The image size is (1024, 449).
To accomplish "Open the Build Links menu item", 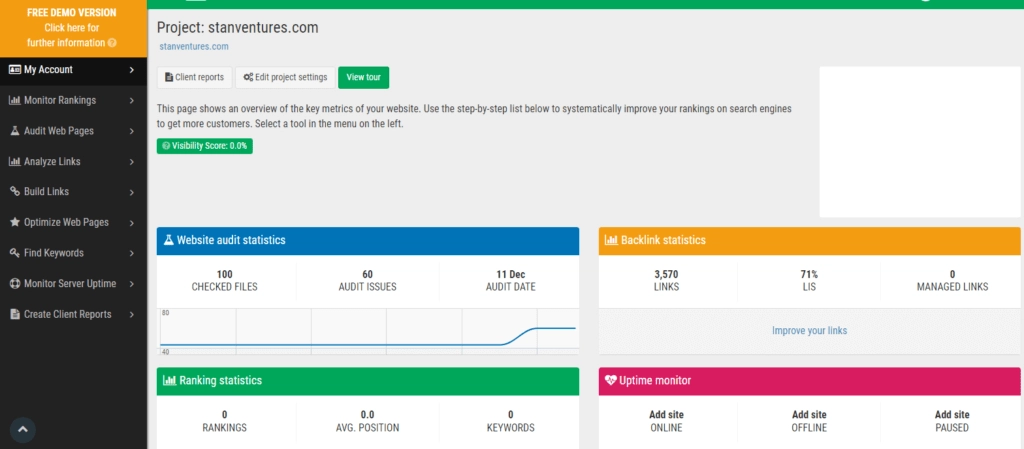I will pos(46,192).
